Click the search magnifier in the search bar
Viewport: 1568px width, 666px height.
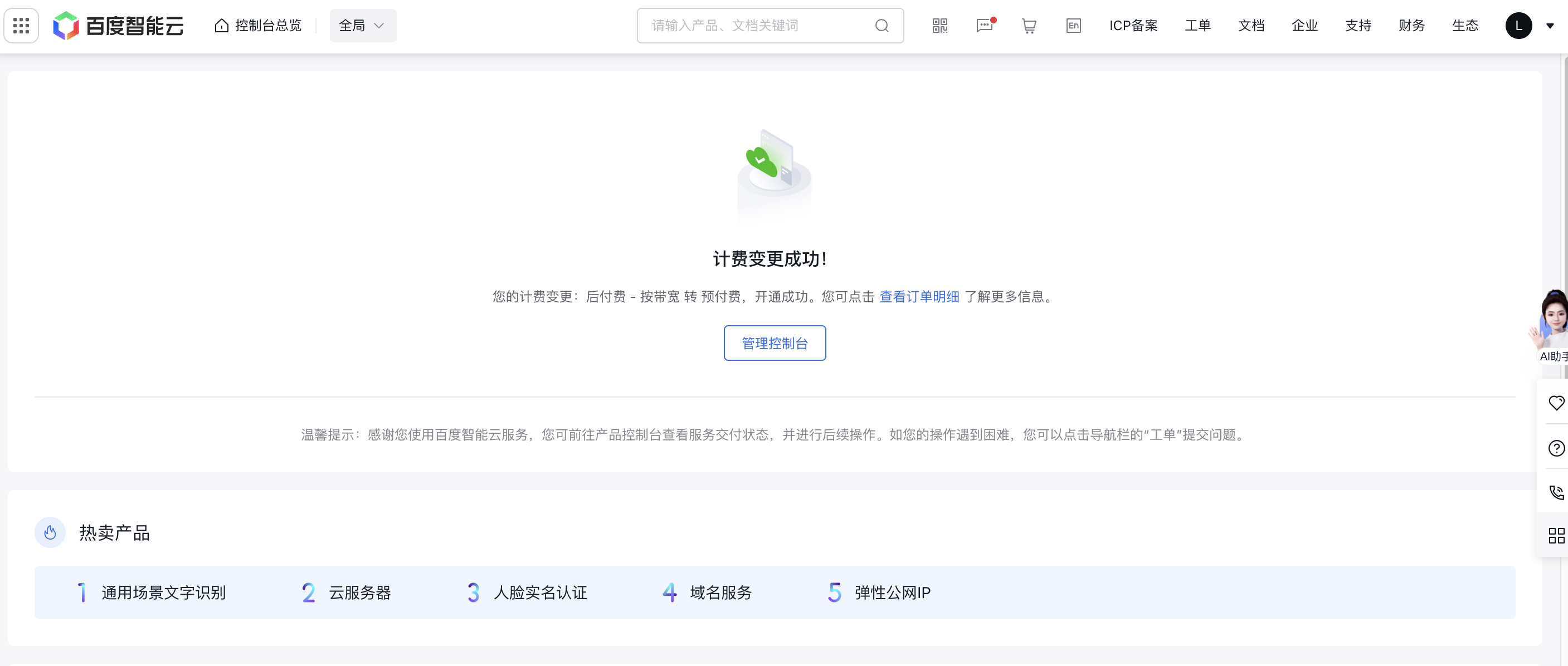(881, 26)
